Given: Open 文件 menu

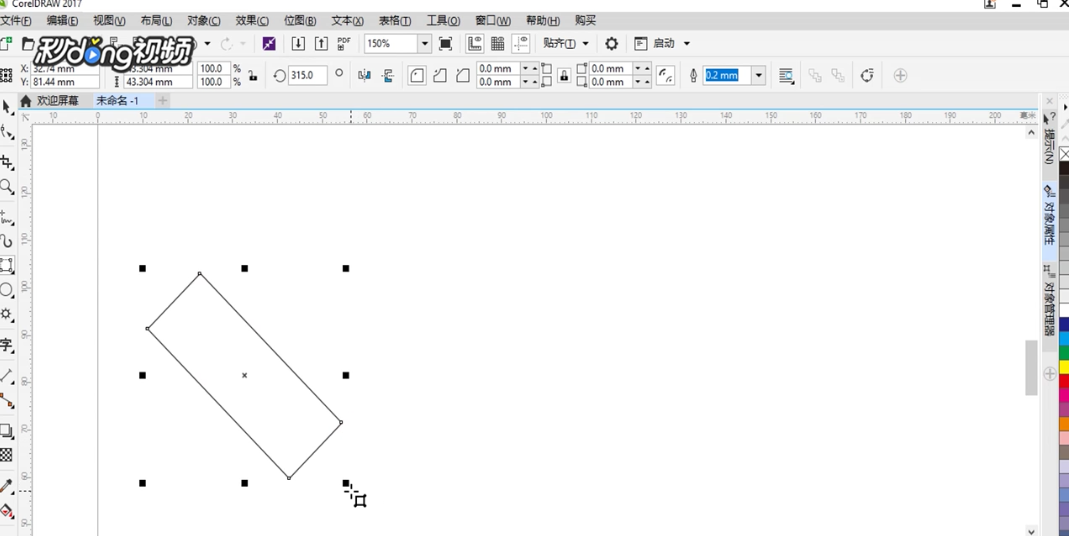Looking at the screenshot, I should (x=16, y=20).
